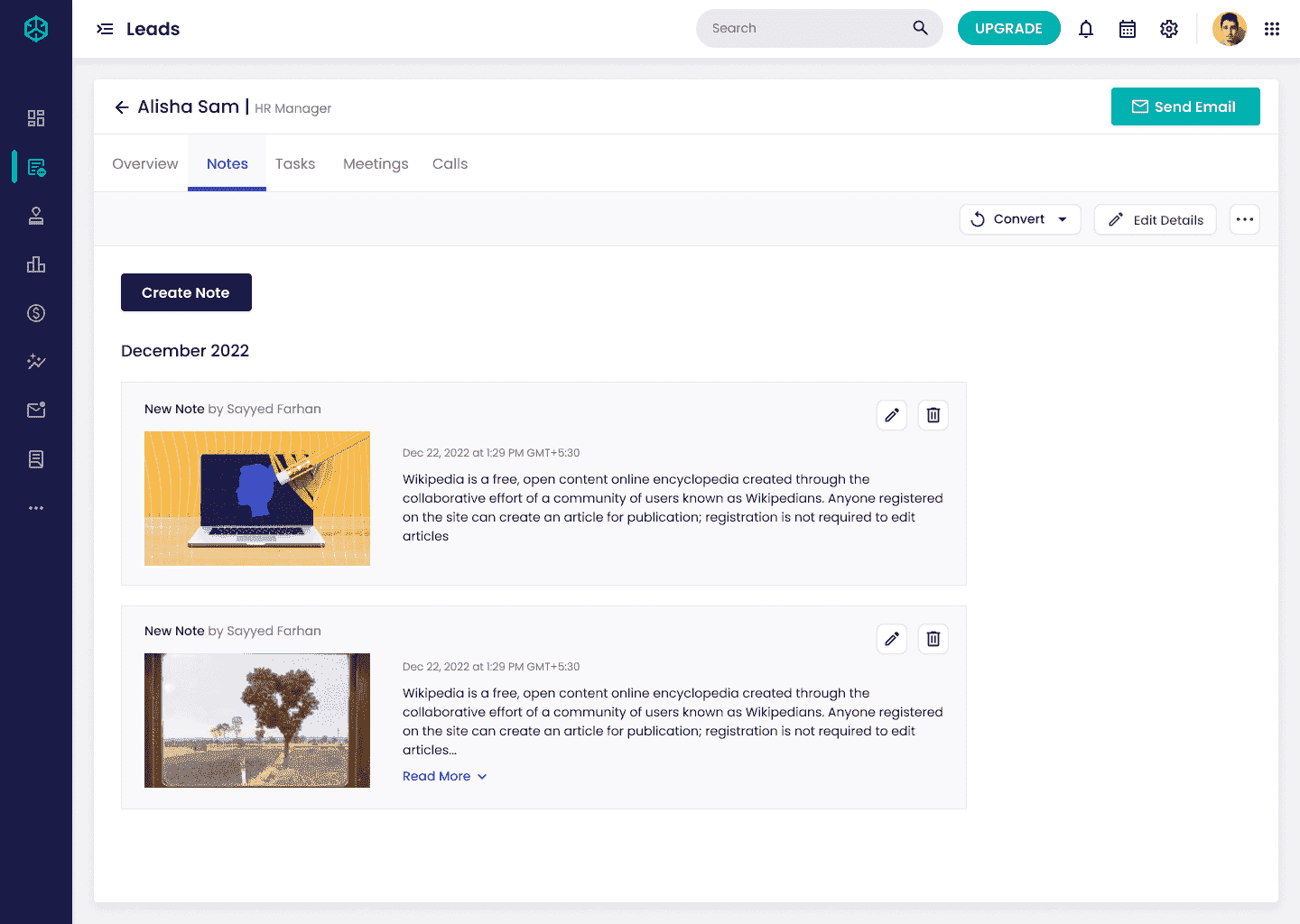Click the search magnifier icon
The width and height of the screenshot is (1300, 924).
920,28
